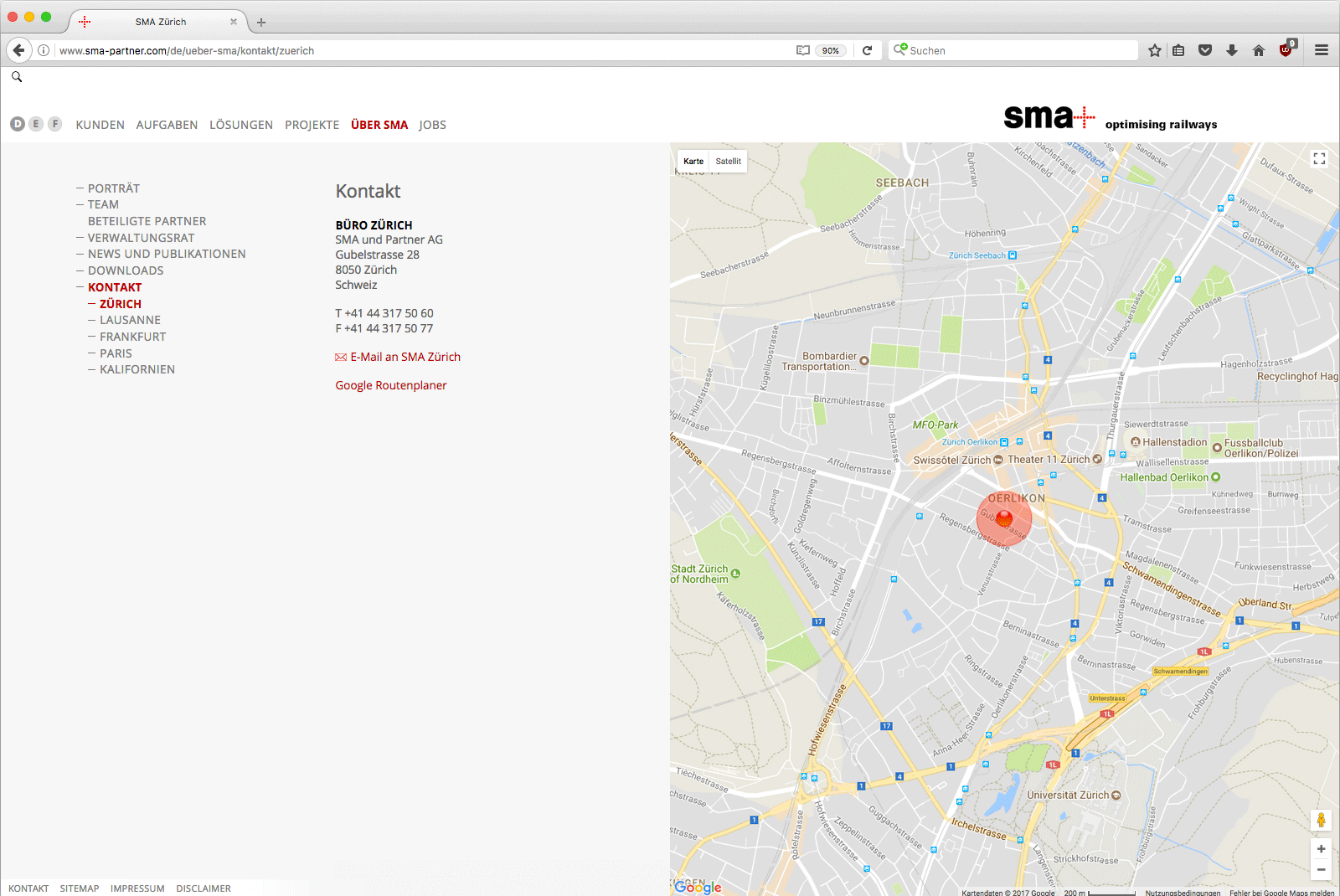Click E-Mail an SMA Zürich link
The image size is (1340, 896).
(405, 357)
